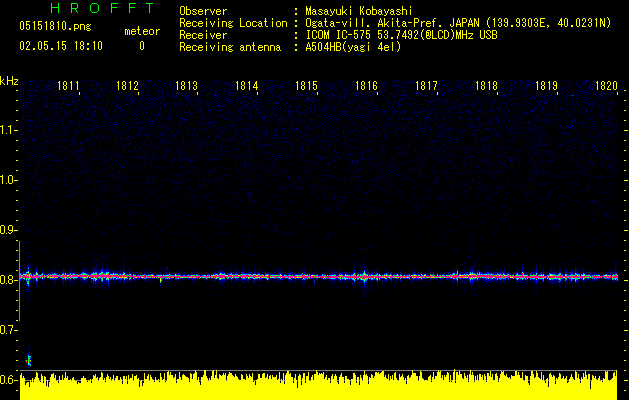Screen dimensions: 629x400
Task: Click the 0.8 kHz frequency label
Action: pos(8,280)
